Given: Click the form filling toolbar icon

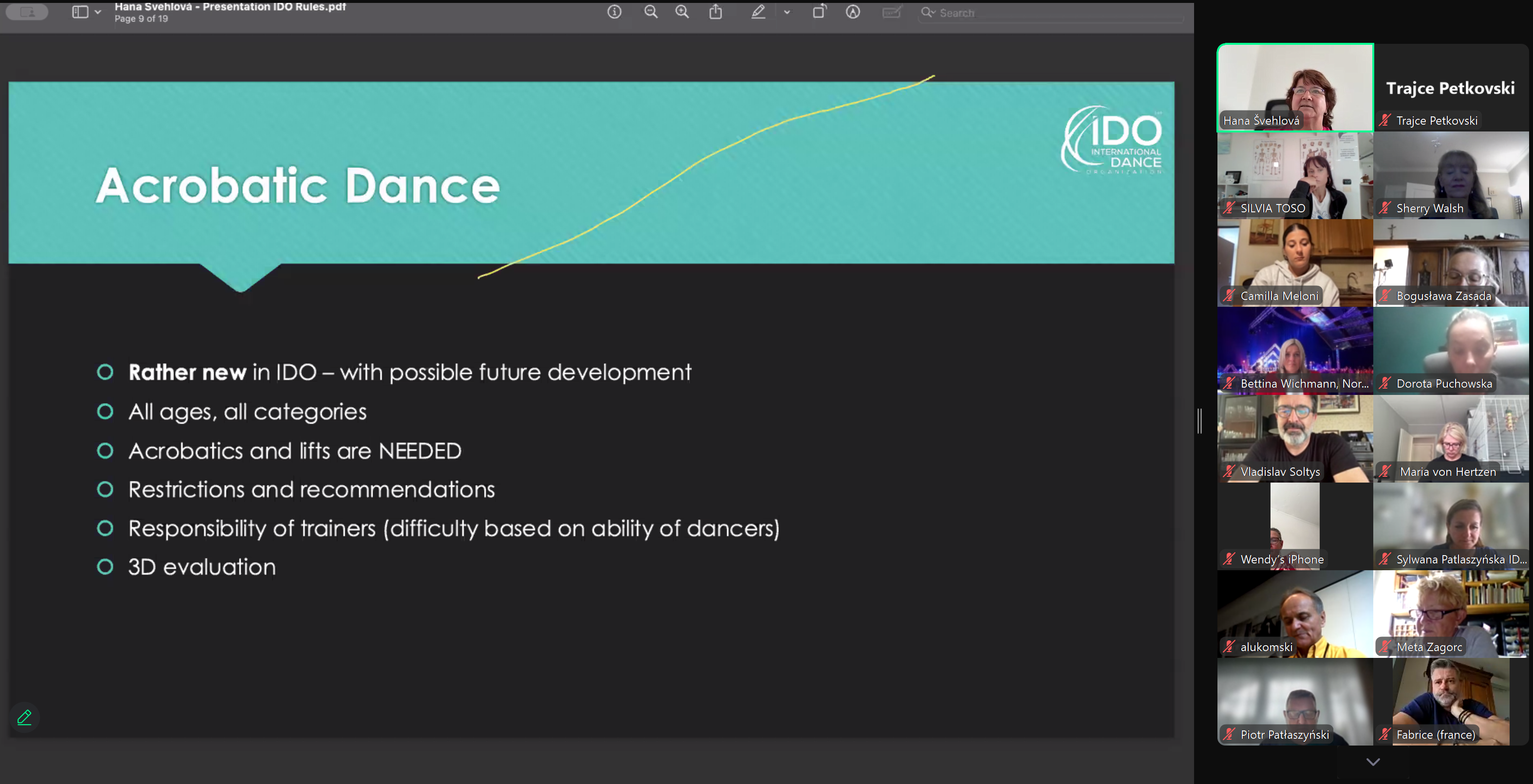Looking at the screenshot, I should (891, 12).
